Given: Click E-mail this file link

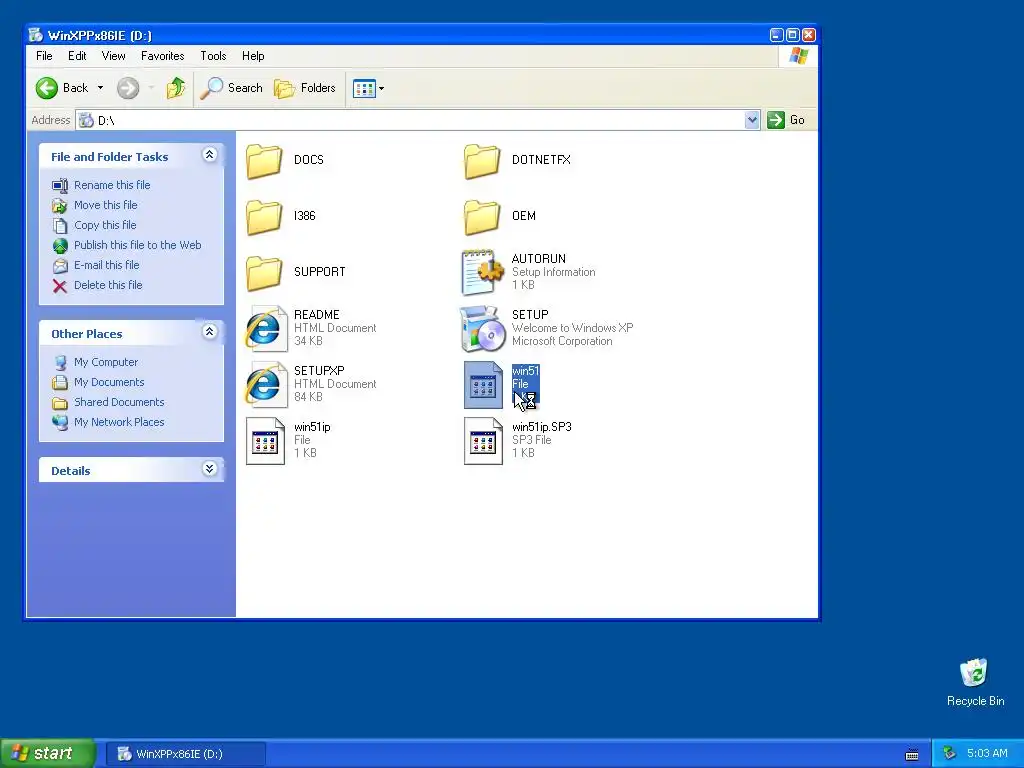Looking at the screenshot, I should pyautogui.click(x=106, y=265).
